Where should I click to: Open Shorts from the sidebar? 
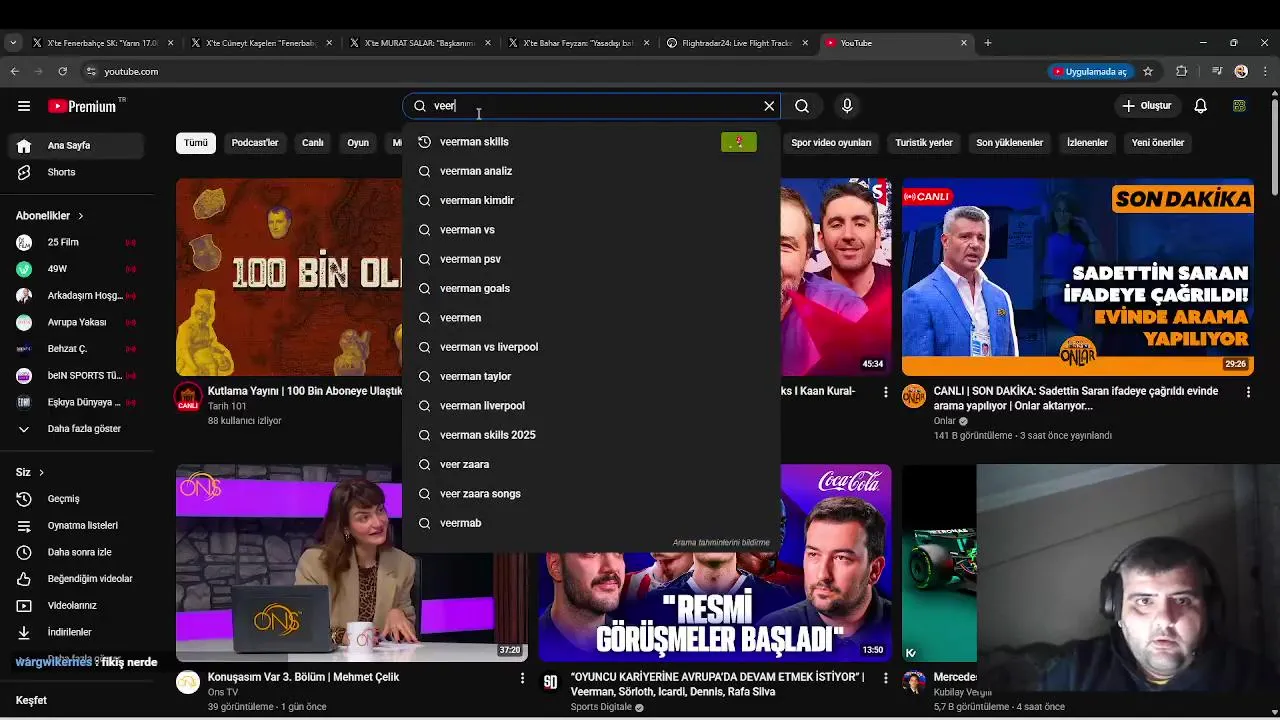[76, 172]
